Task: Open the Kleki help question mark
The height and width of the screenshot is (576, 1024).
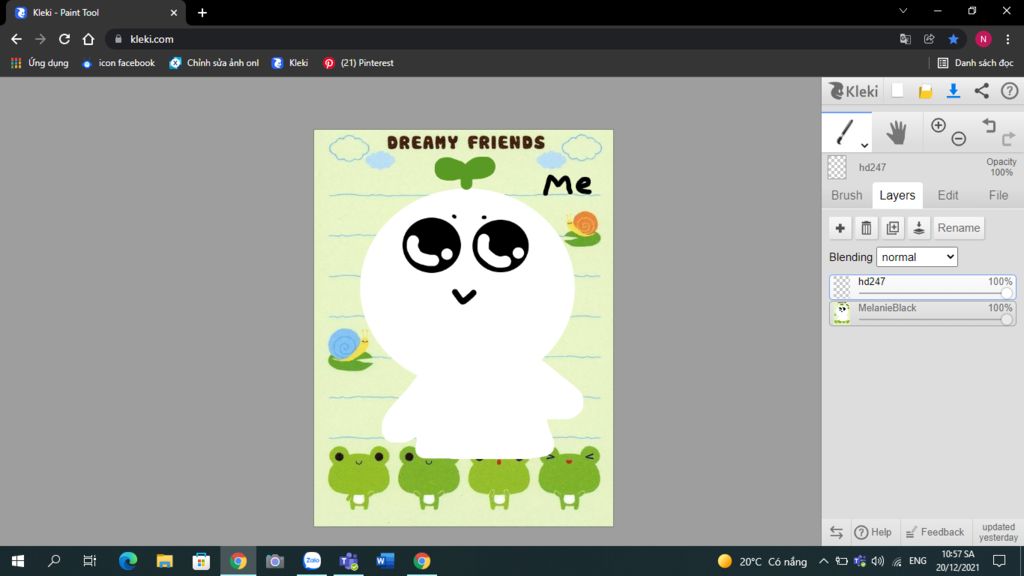Action: 1010,91
